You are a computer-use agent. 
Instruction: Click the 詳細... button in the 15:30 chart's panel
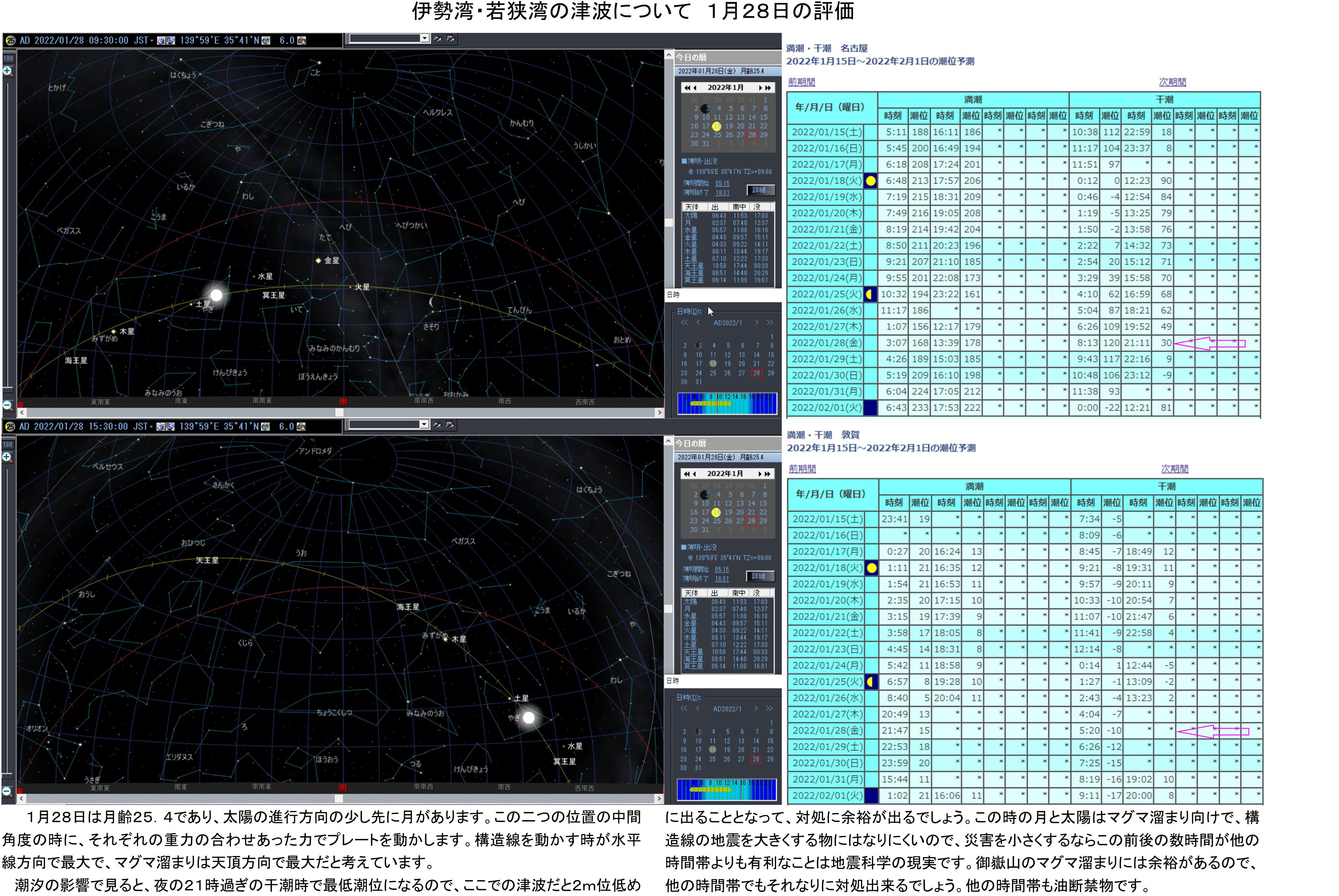(x=760, y=576)
